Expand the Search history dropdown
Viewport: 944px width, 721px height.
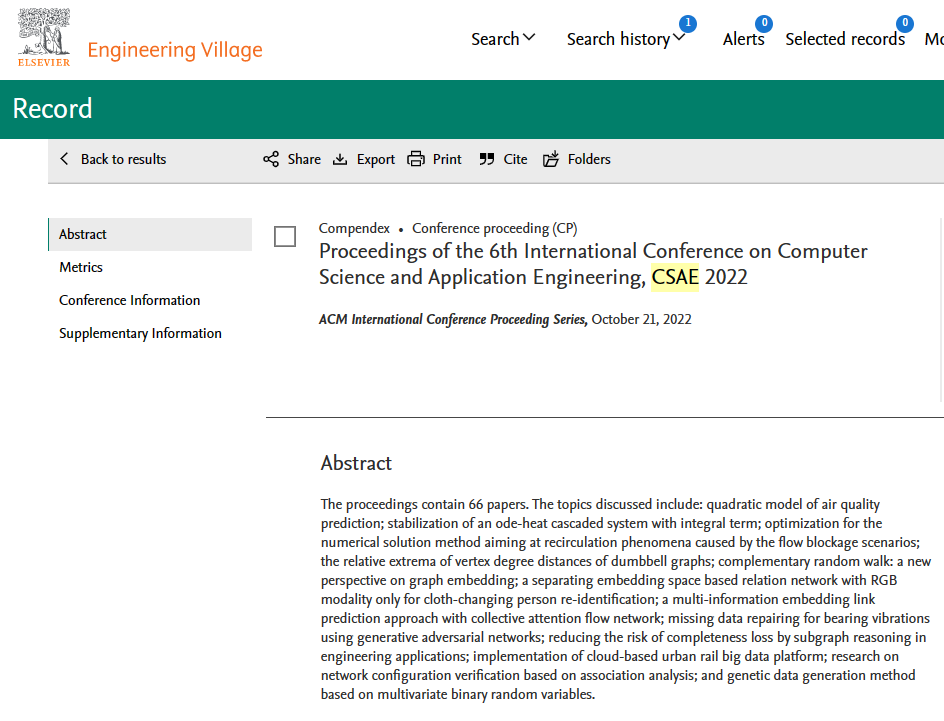tap(625, 39)
